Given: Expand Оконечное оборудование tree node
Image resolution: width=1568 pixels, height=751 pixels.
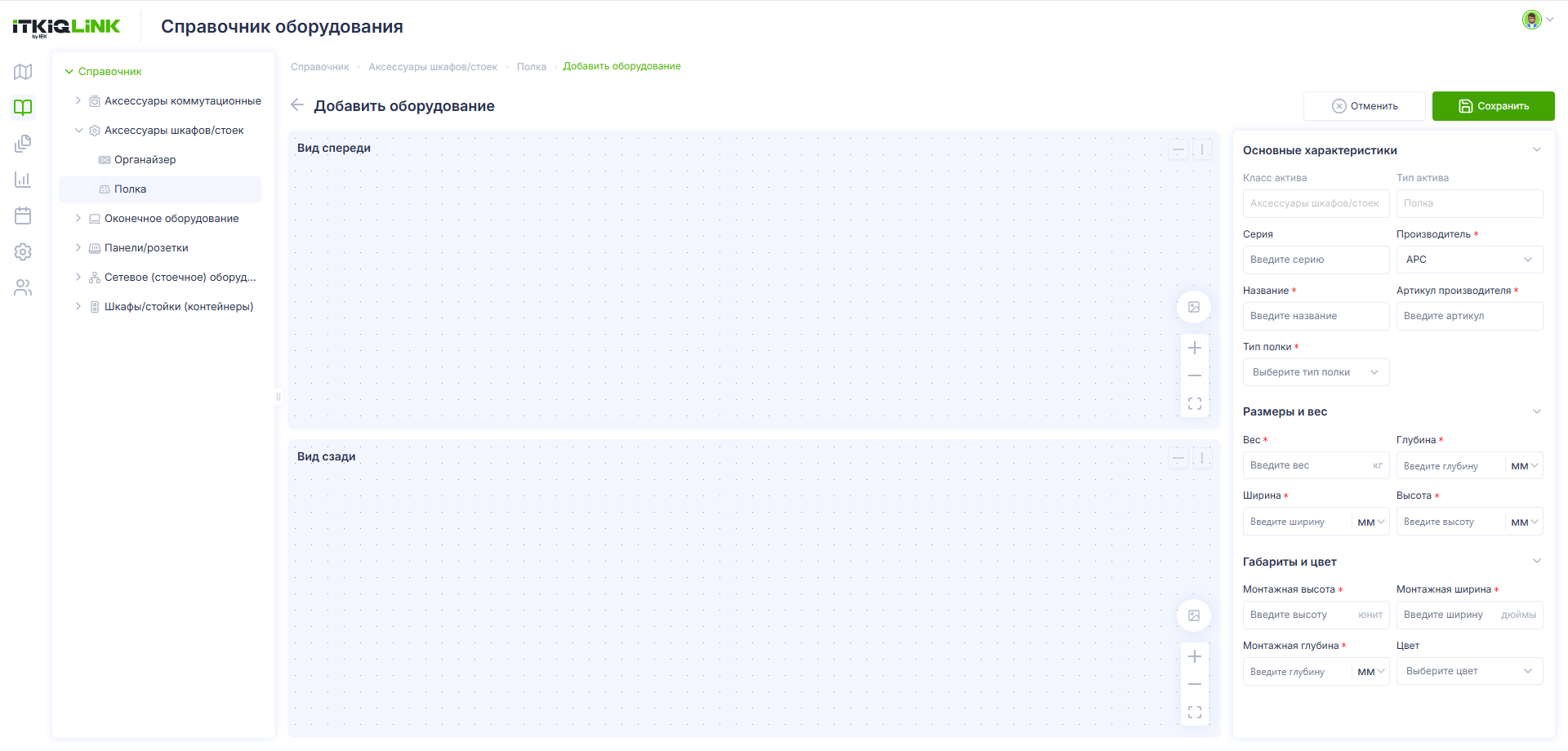Looking at the screenshot, I should [x=78, y=218].
